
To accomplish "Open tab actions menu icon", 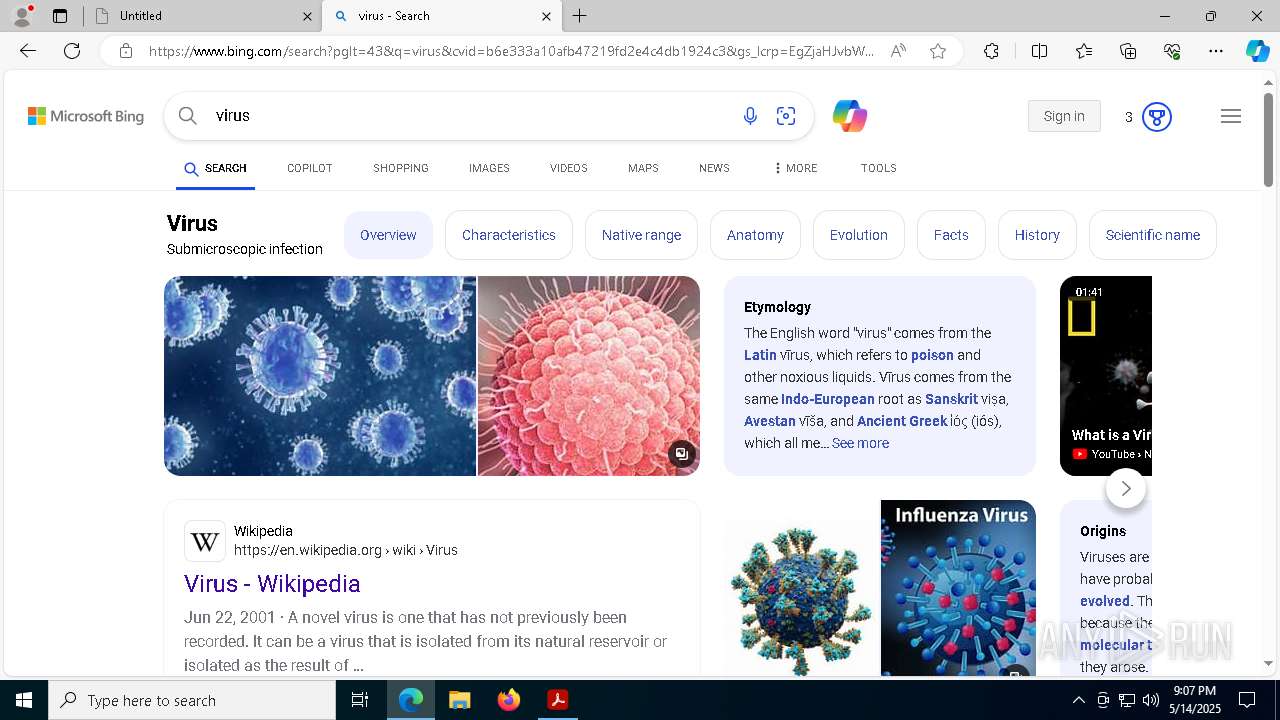I will point(60,16).
